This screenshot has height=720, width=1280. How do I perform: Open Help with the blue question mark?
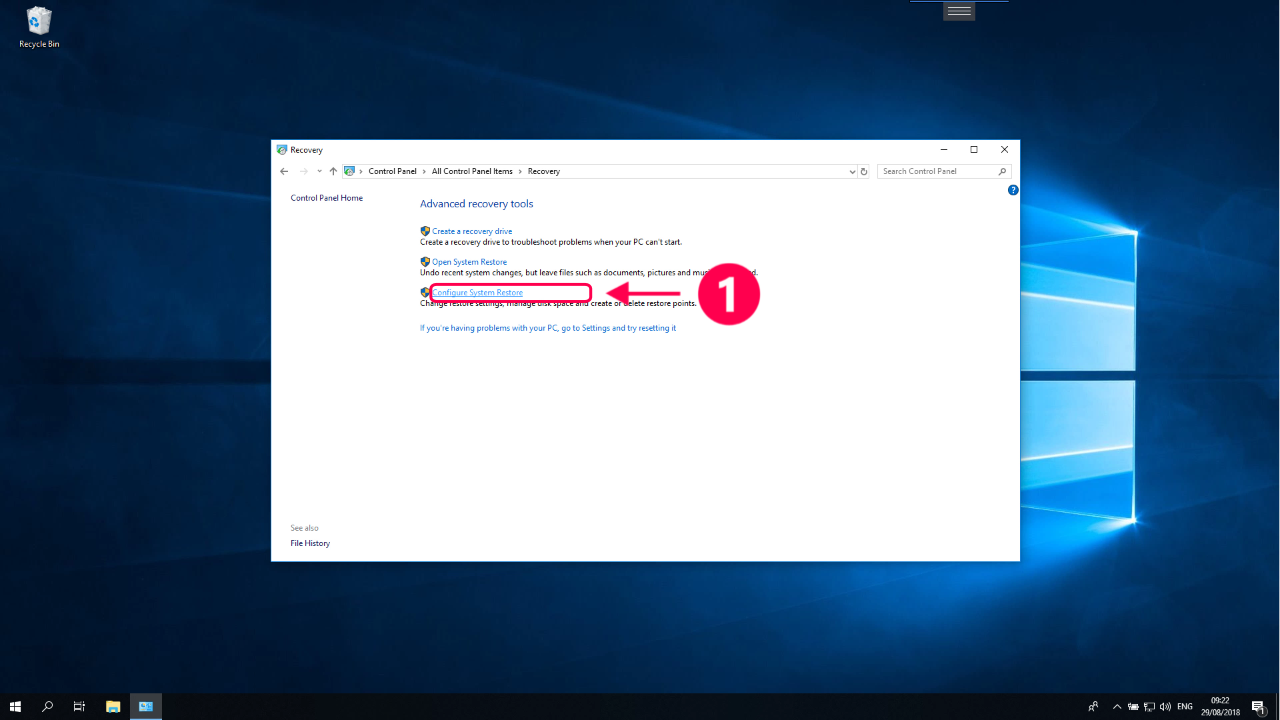point(1013,190)
